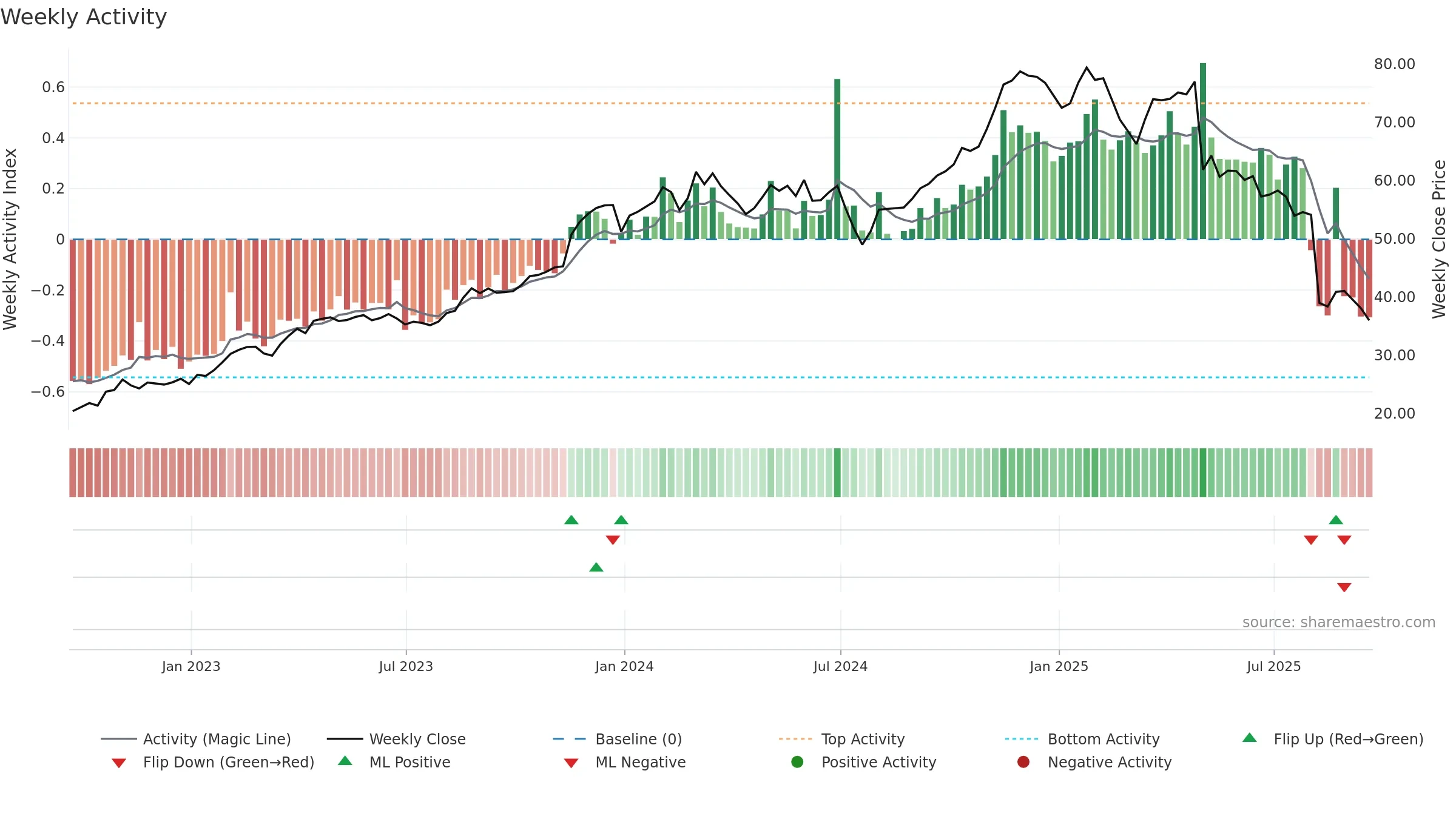Click the Jul 2025 axis label
This screenshot has width=1456, height=819.
click(1274, 666)
